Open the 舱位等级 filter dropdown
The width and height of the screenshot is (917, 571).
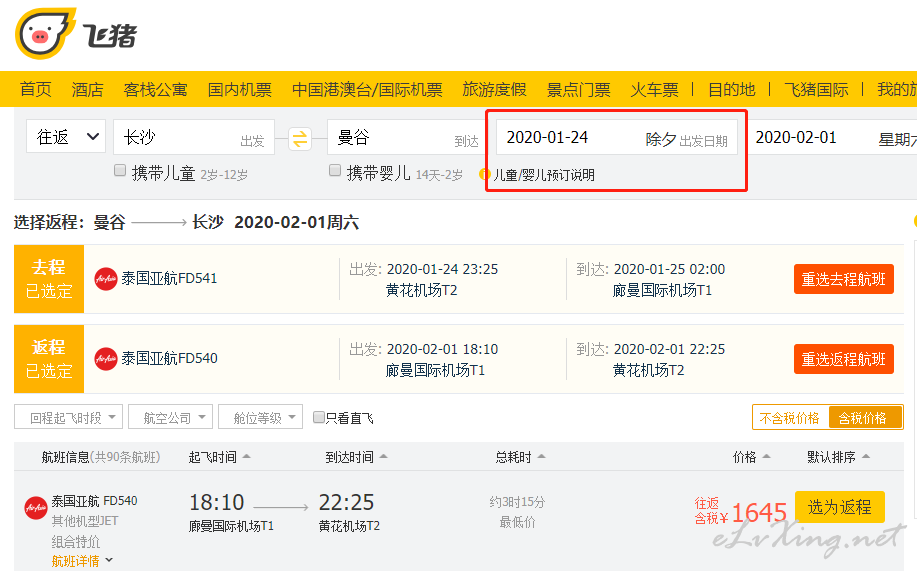coord(261,418)
